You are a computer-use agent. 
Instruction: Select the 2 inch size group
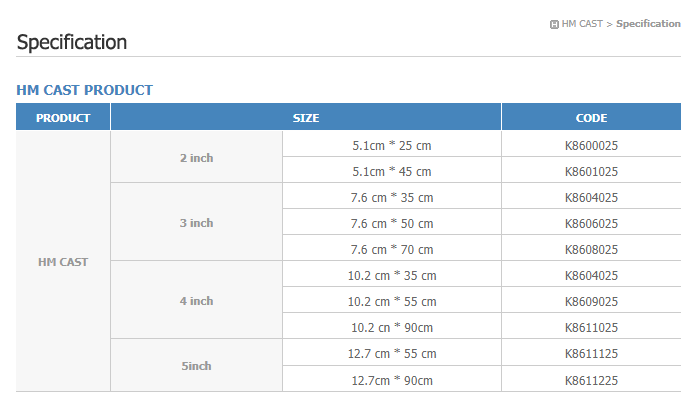(196, 157)
